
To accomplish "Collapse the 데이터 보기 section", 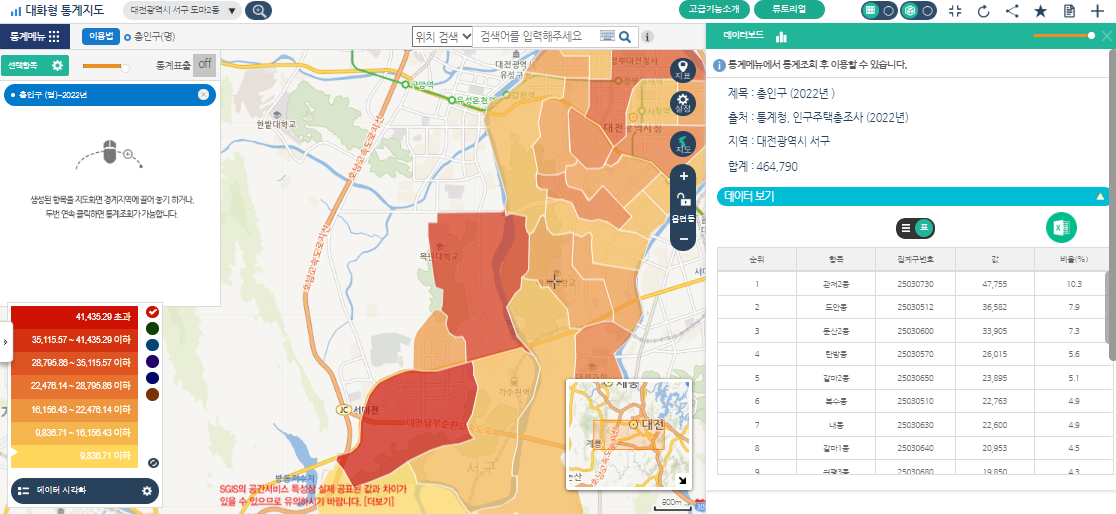I will (x=1100, y=197).
